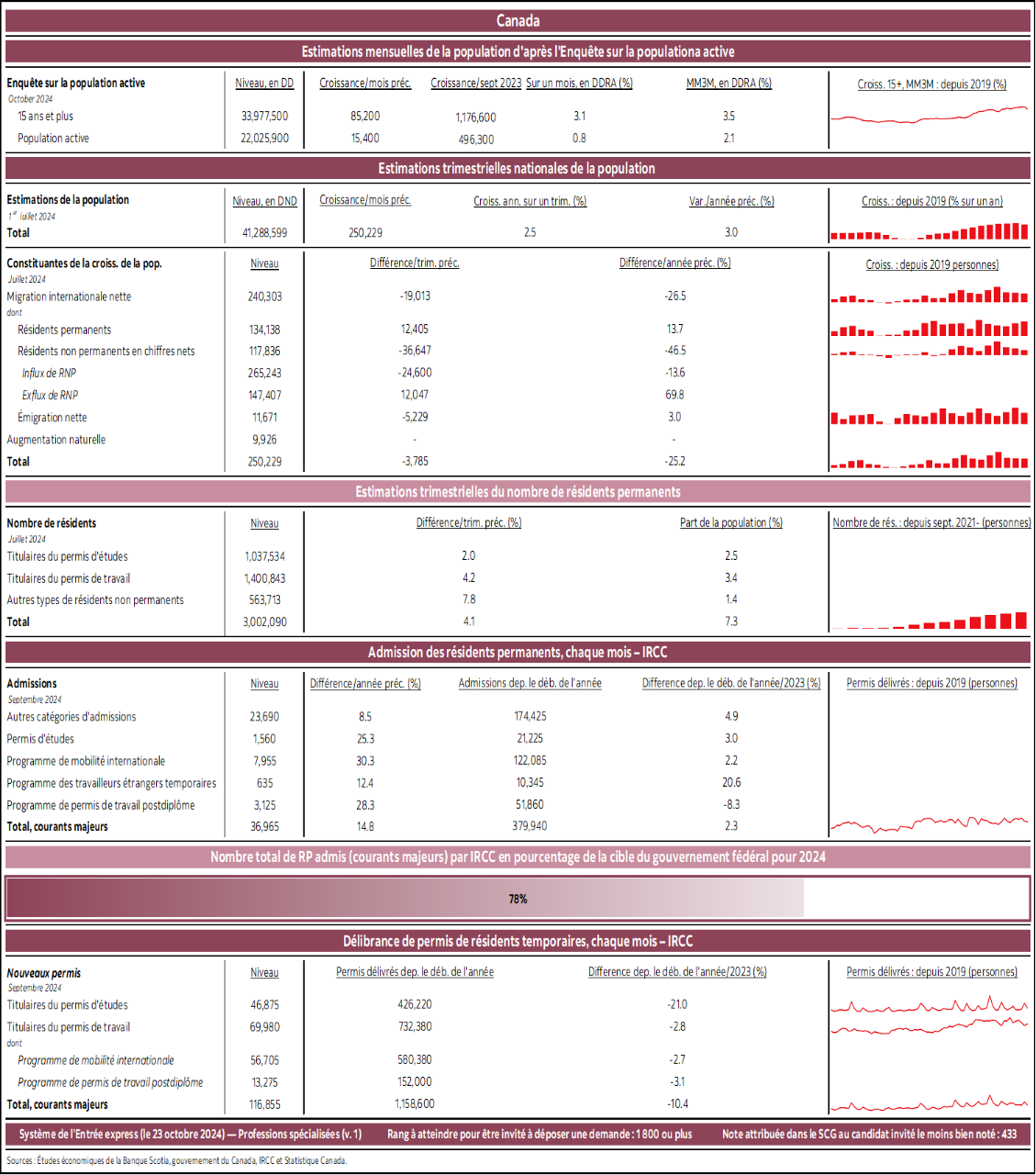Image resolution: width=1036 pixels, height=1175 pixels.
Task: Select the 'Niveau, en DD' column header
Action: [x=264, y=83]
